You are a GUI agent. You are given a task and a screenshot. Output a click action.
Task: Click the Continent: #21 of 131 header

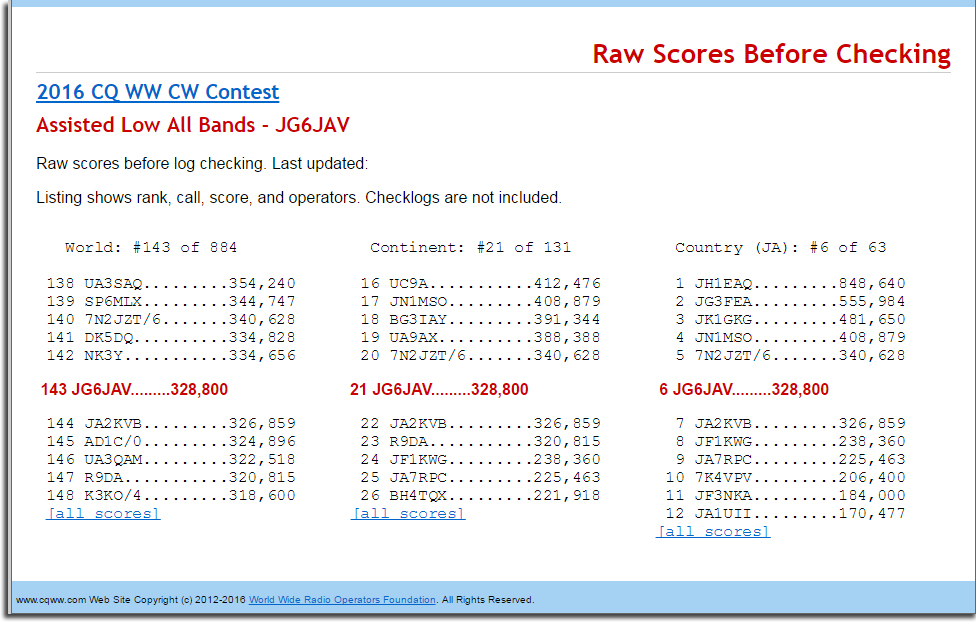click(x=470, y=247)
